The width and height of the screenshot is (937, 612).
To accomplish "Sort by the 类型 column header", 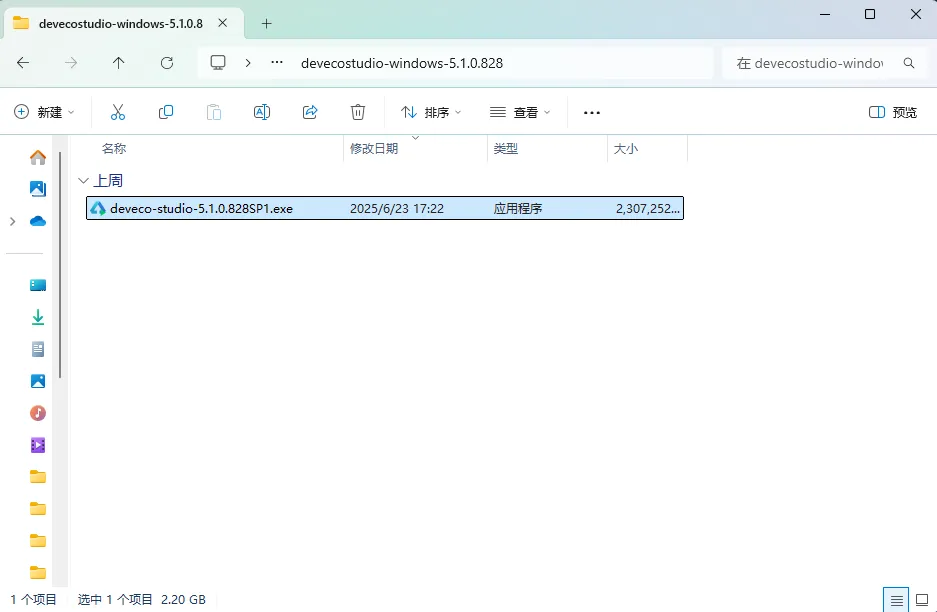I will click(506, 148).
